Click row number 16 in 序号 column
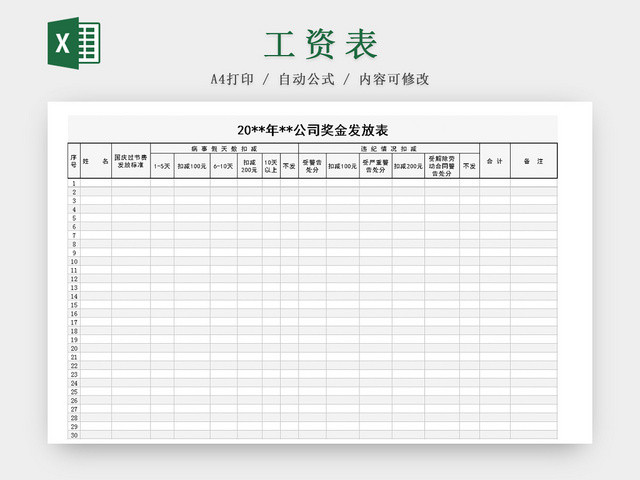 click(x=74, y=314)
